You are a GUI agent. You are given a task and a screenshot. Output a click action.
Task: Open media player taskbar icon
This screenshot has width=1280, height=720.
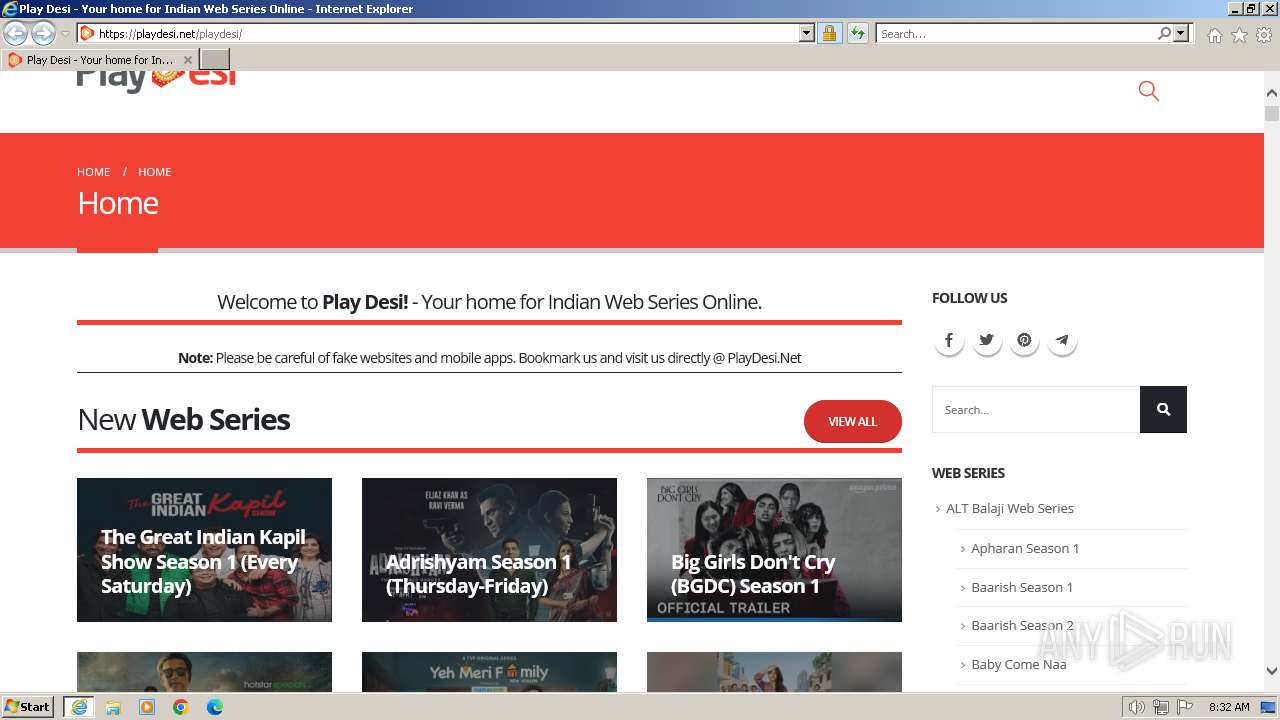coord(147,707)
